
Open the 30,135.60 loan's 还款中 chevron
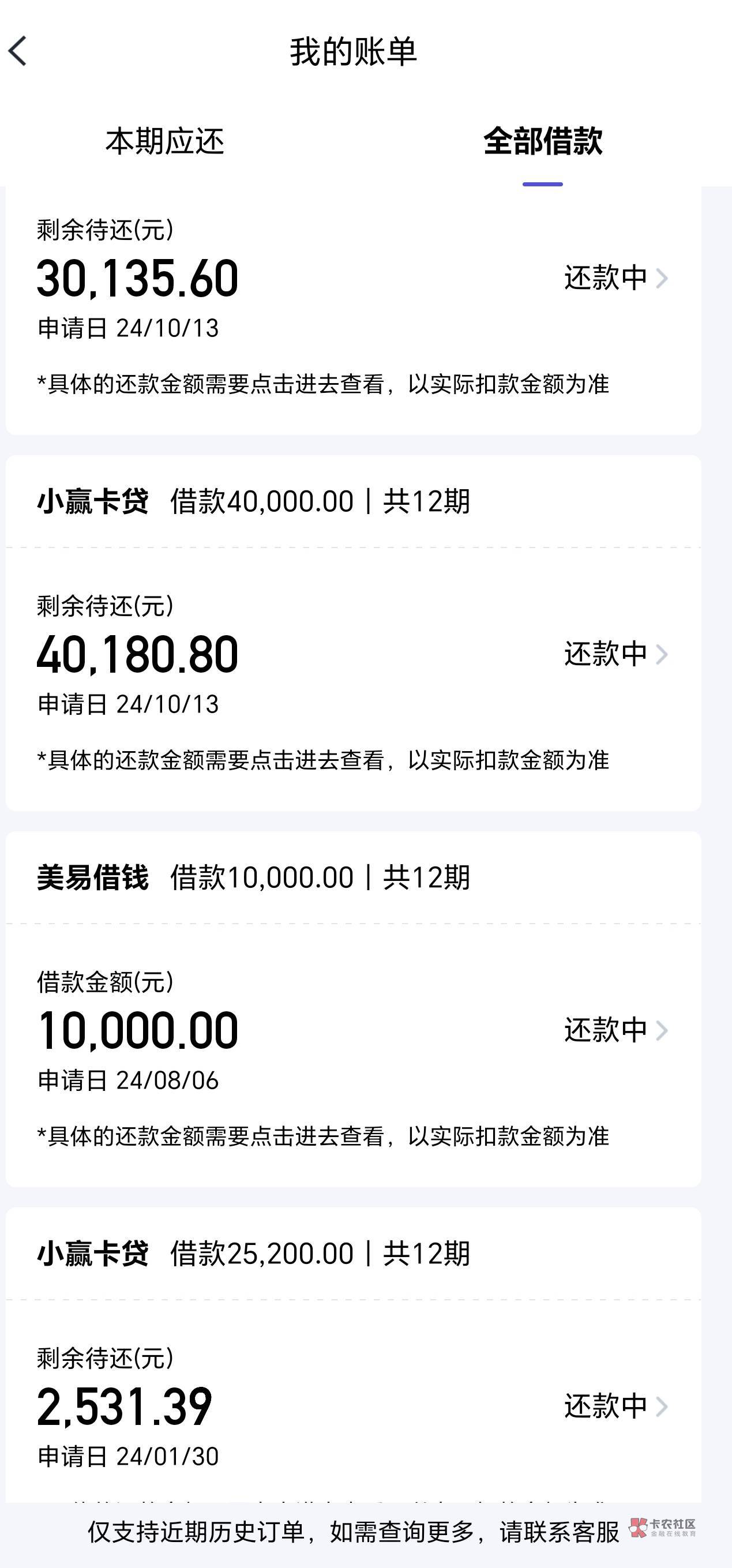pyautogui.click(x=662, y=279)
